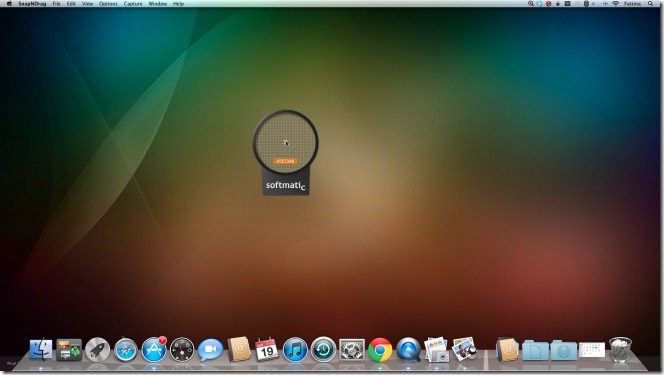Screen dimensions: 664x375
Task: Open Safari browser from the Dock
Action: pyautogui.click(x=126, y=350)
